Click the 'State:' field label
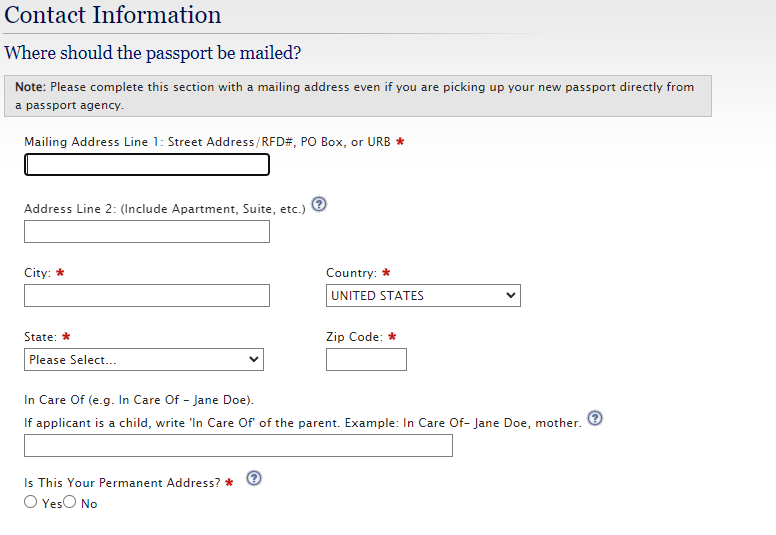The width and height of the screenshot is (776, 535). point(40,337)
